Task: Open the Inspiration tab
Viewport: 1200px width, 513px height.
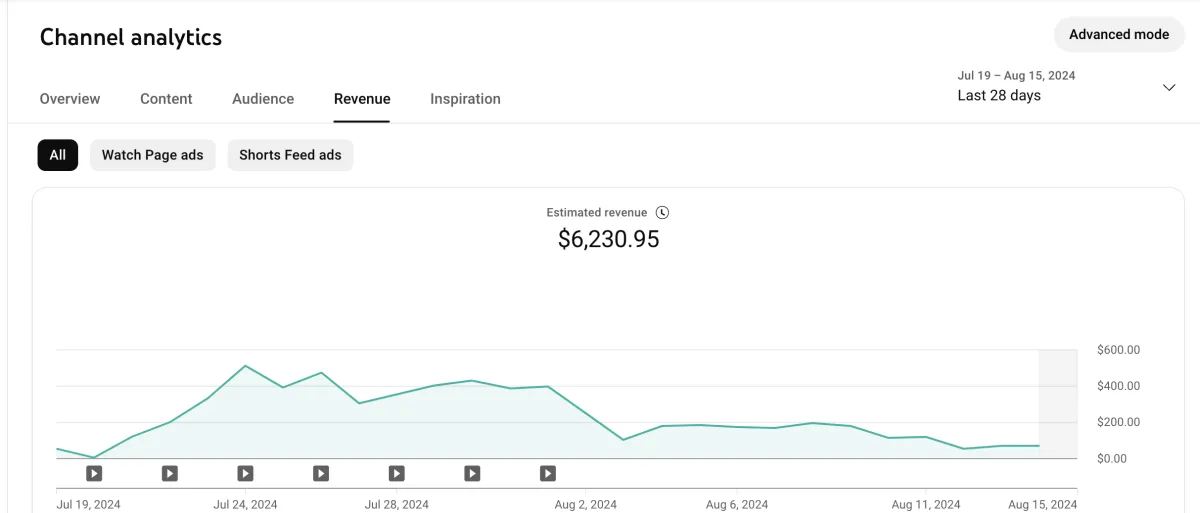Action: 465,99
